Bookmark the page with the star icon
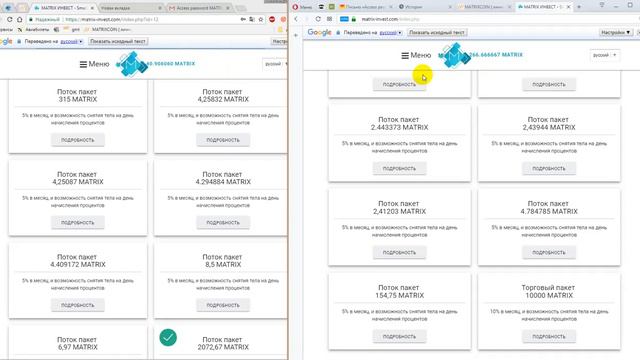Screen dimensions: 640x360 click(261, 19)
